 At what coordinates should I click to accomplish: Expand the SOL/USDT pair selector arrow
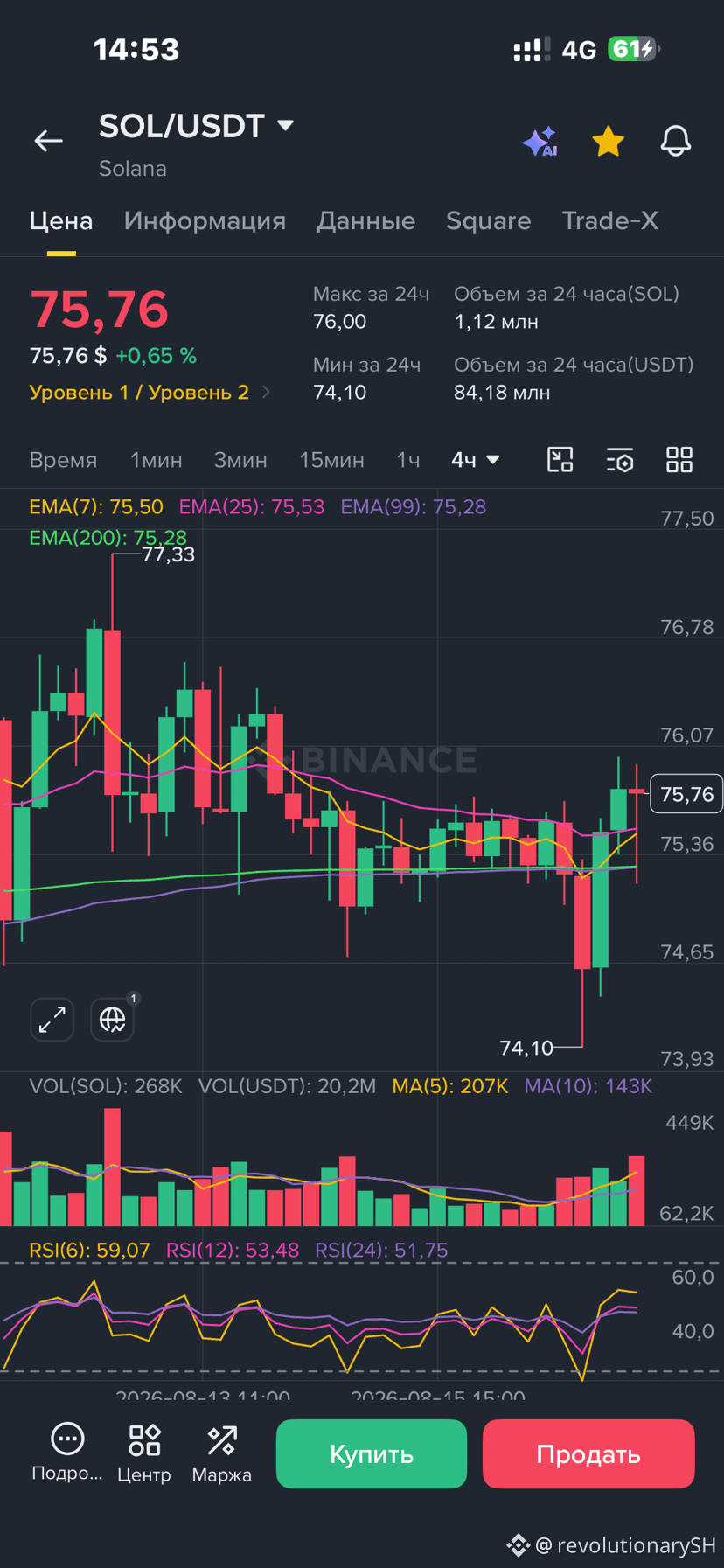pos(285,126)
